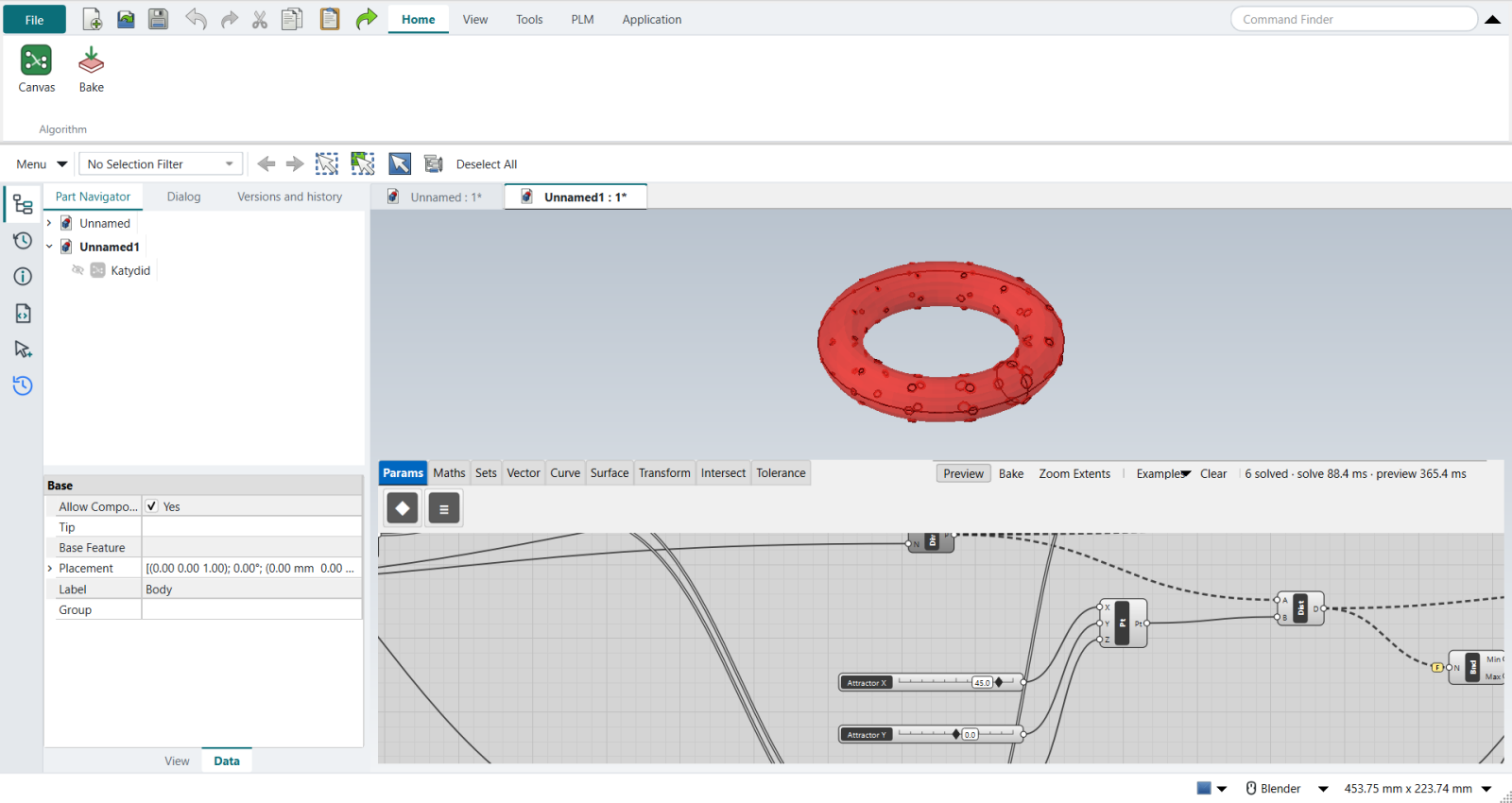The image size is (1512, 803).
Task: Uncheck Allow Components Yes checkbox
Action: coord(151,506)
